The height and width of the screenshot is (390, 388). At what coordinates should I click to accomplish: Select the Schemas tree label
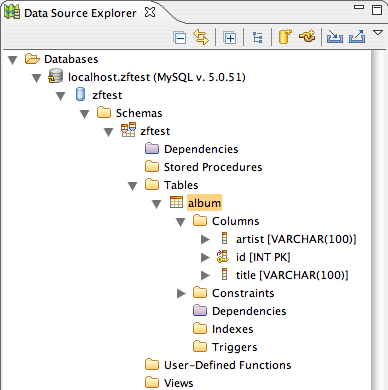point(139,113)
